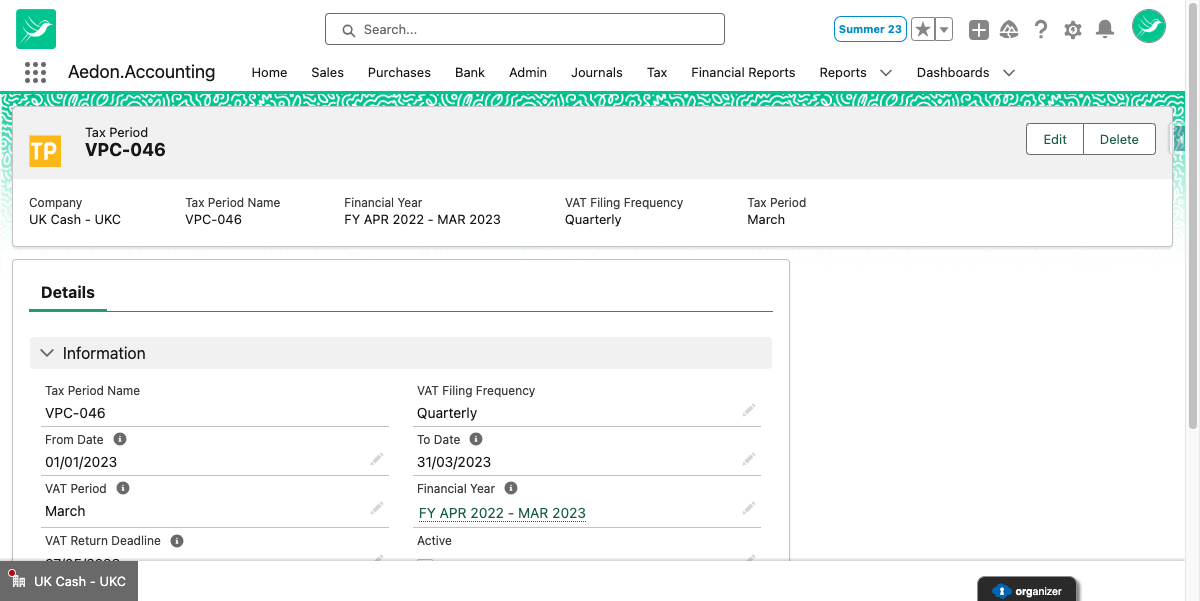Go to the Reports tab
Screen dimensions: 1200x601
pyautogui.click(x=843, y=72)
